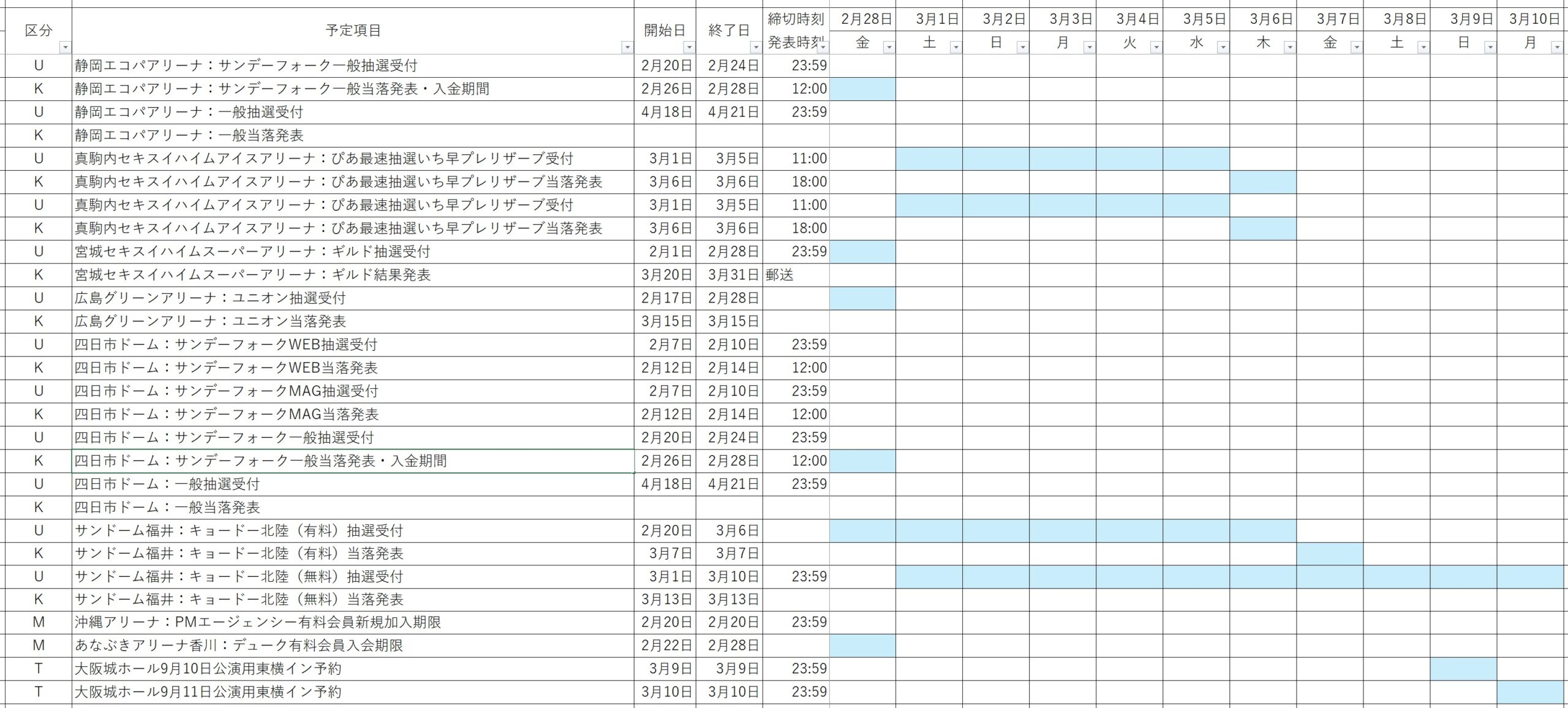
Task: Select cell 静岡エコパアリーナ：サンデーフォーク一般抽選受付
Action: coord(353,66)
